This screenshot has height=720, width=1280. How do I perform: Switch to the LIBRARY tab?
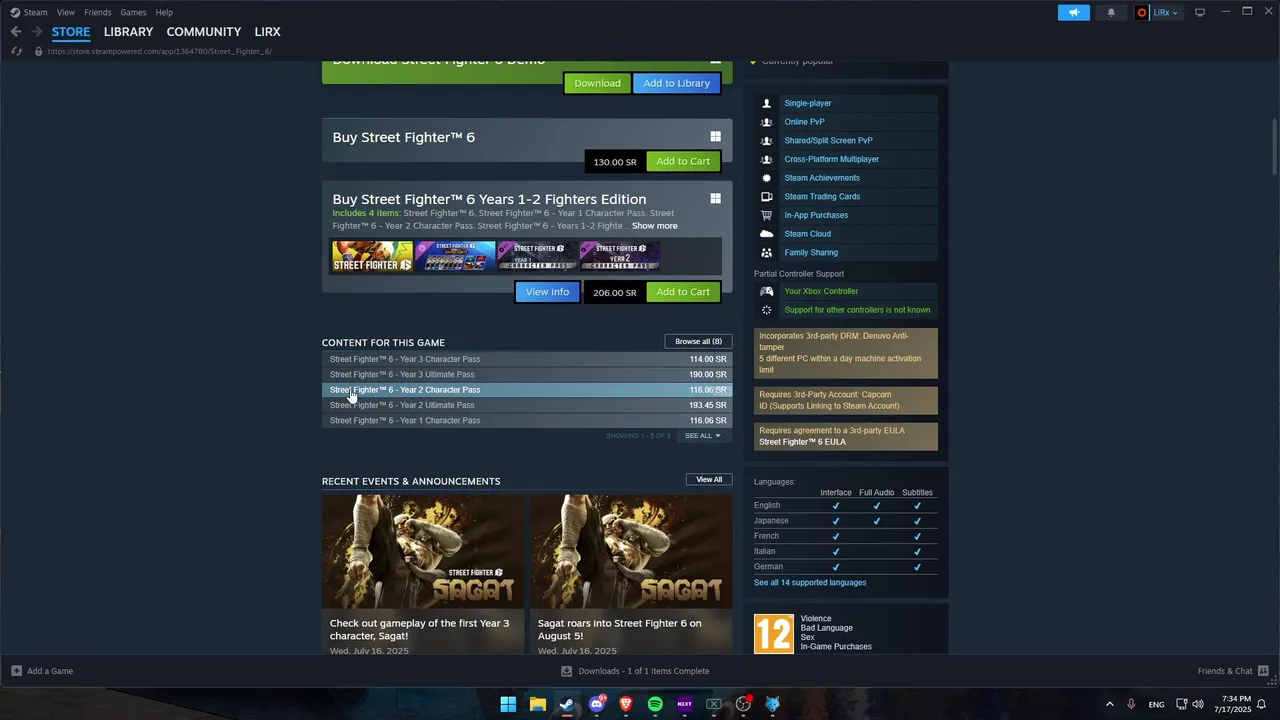pyautogui.click(x=128, y=32)
